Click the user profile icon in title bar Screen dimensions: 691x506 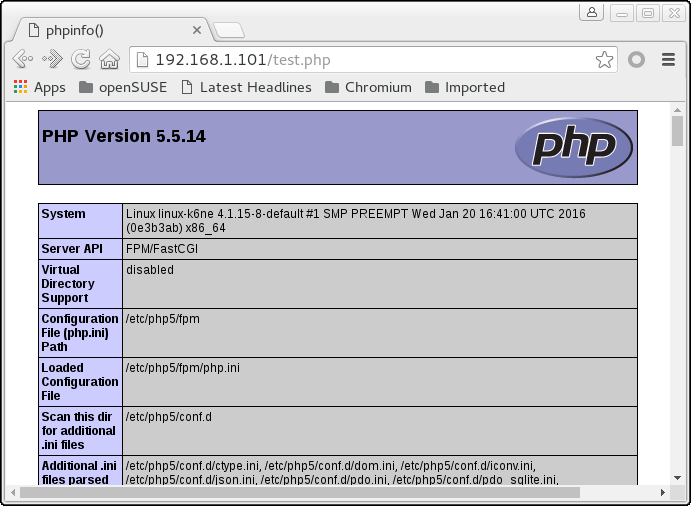pos(592,12)
